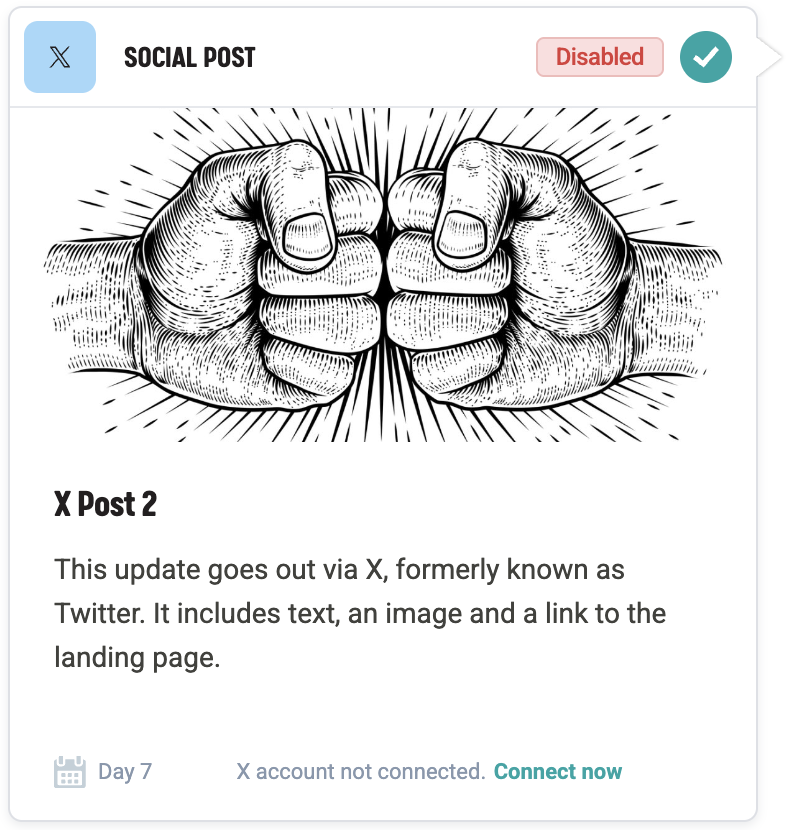Click the red Disabled status badge

click(600, 57)
